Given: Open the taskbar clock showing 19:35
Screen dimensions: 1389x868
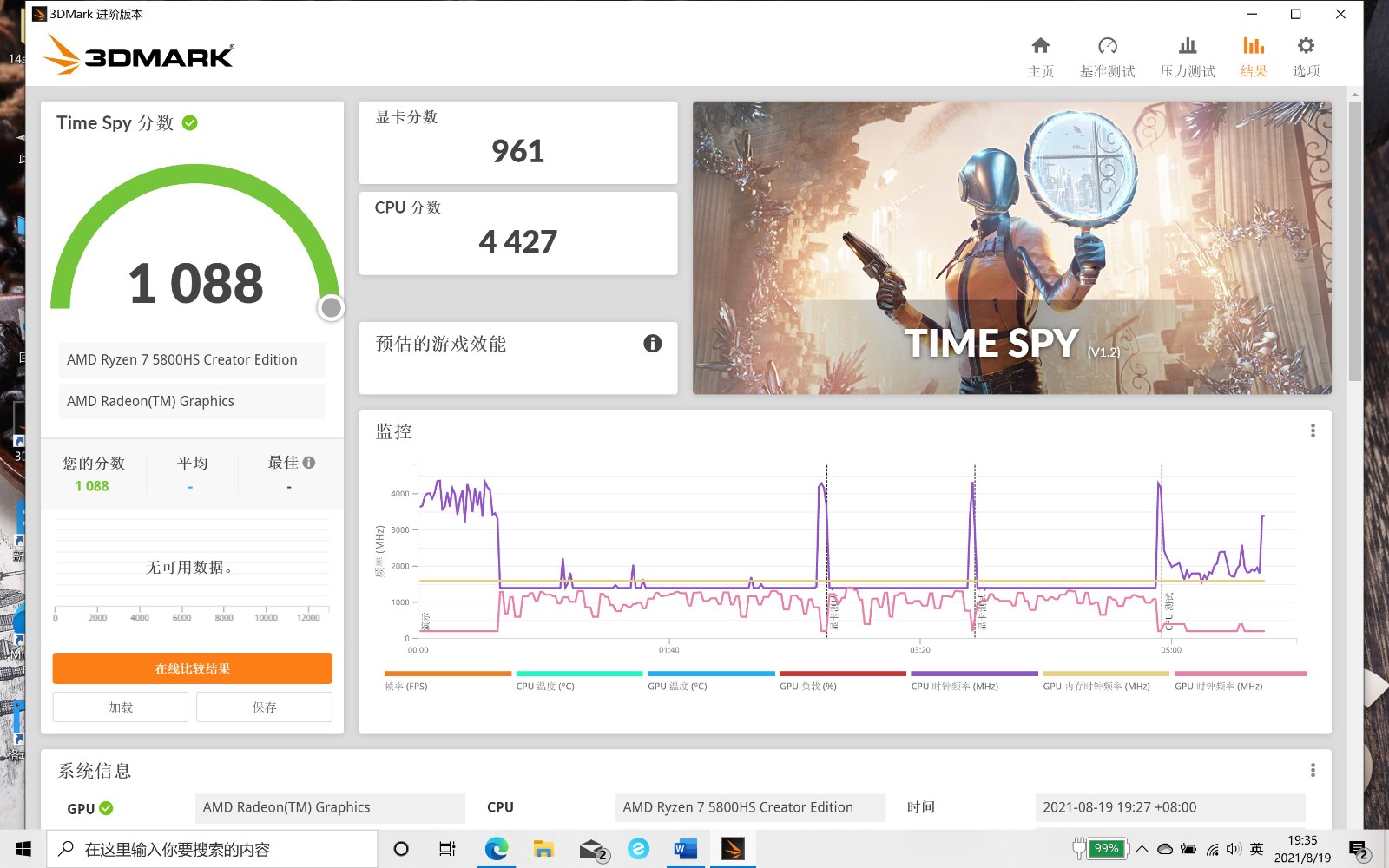Looking at the screenshot, I should (x=1302, y=849).
